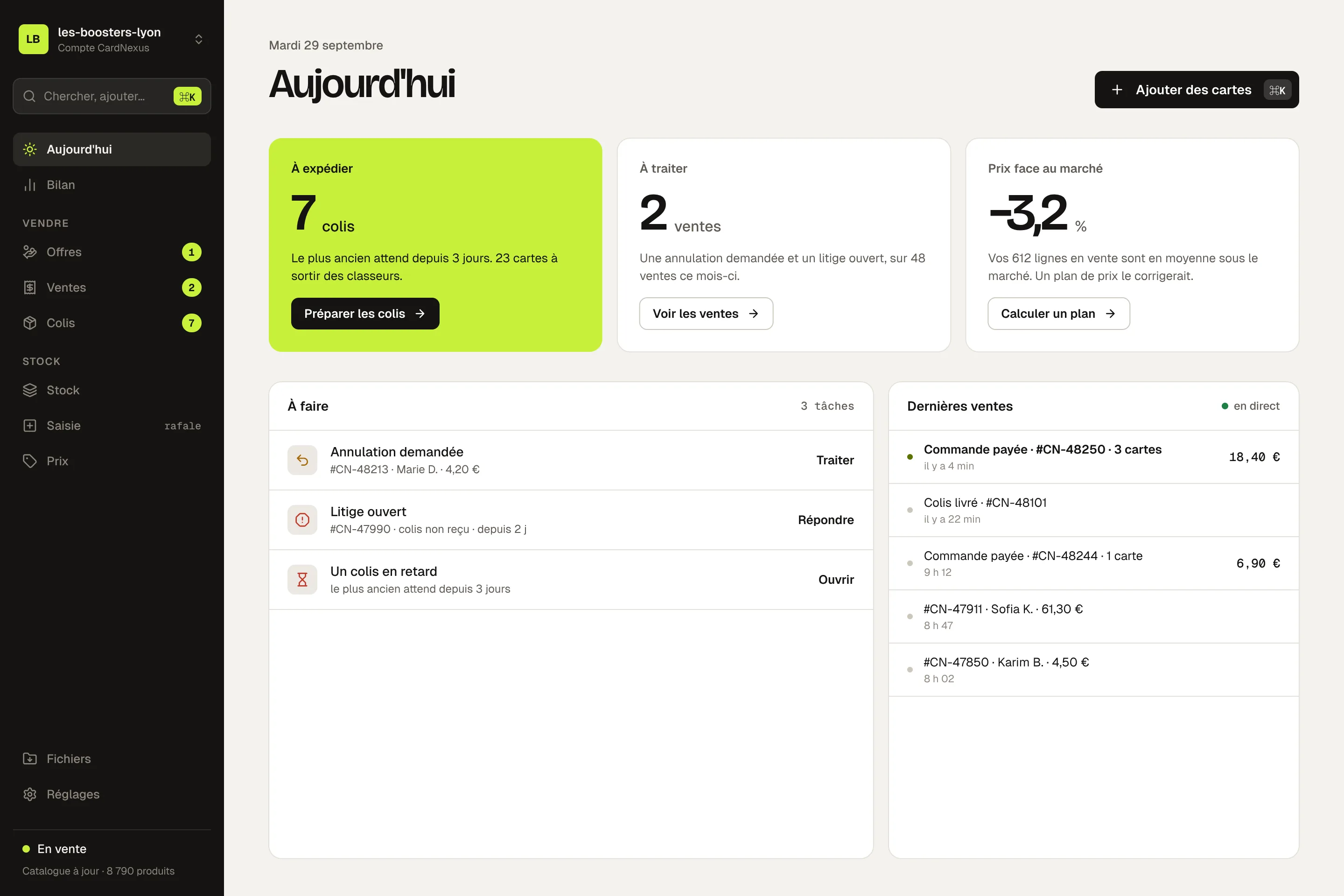Screen dimensions: 1344x896
Task: Click the En vente status indicator
Action: coord(54,849)
